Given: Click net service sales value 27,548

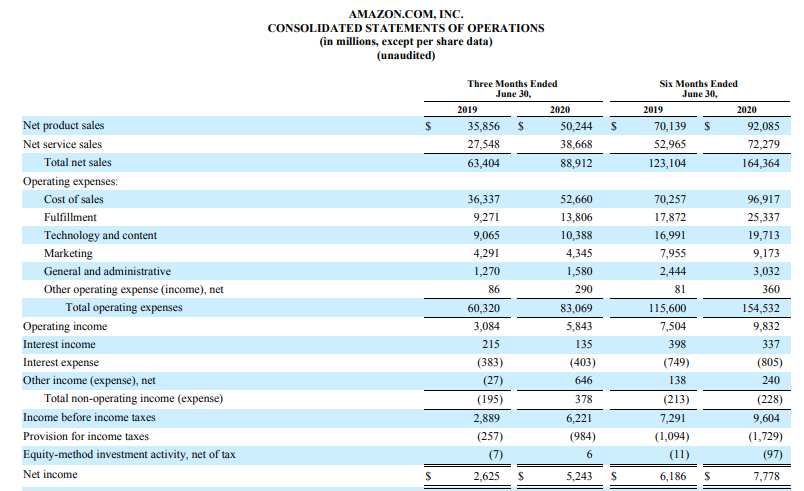Looking at the screenshot, I should pos(483,145).
